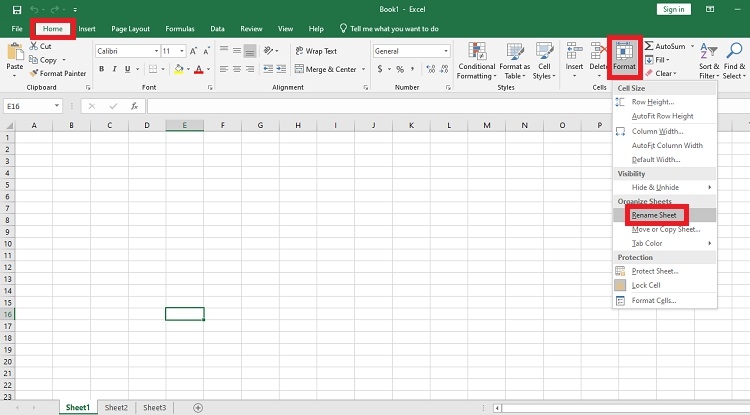Click Insert Function fx button
This screenshot has height=415, width=750.
[x=135, y=106]
